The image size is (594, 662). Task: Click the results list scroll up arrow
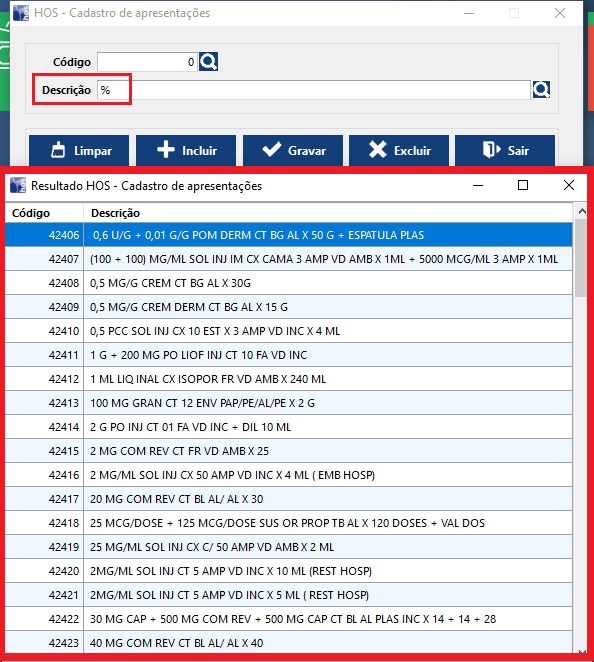(x=582, y=211)
